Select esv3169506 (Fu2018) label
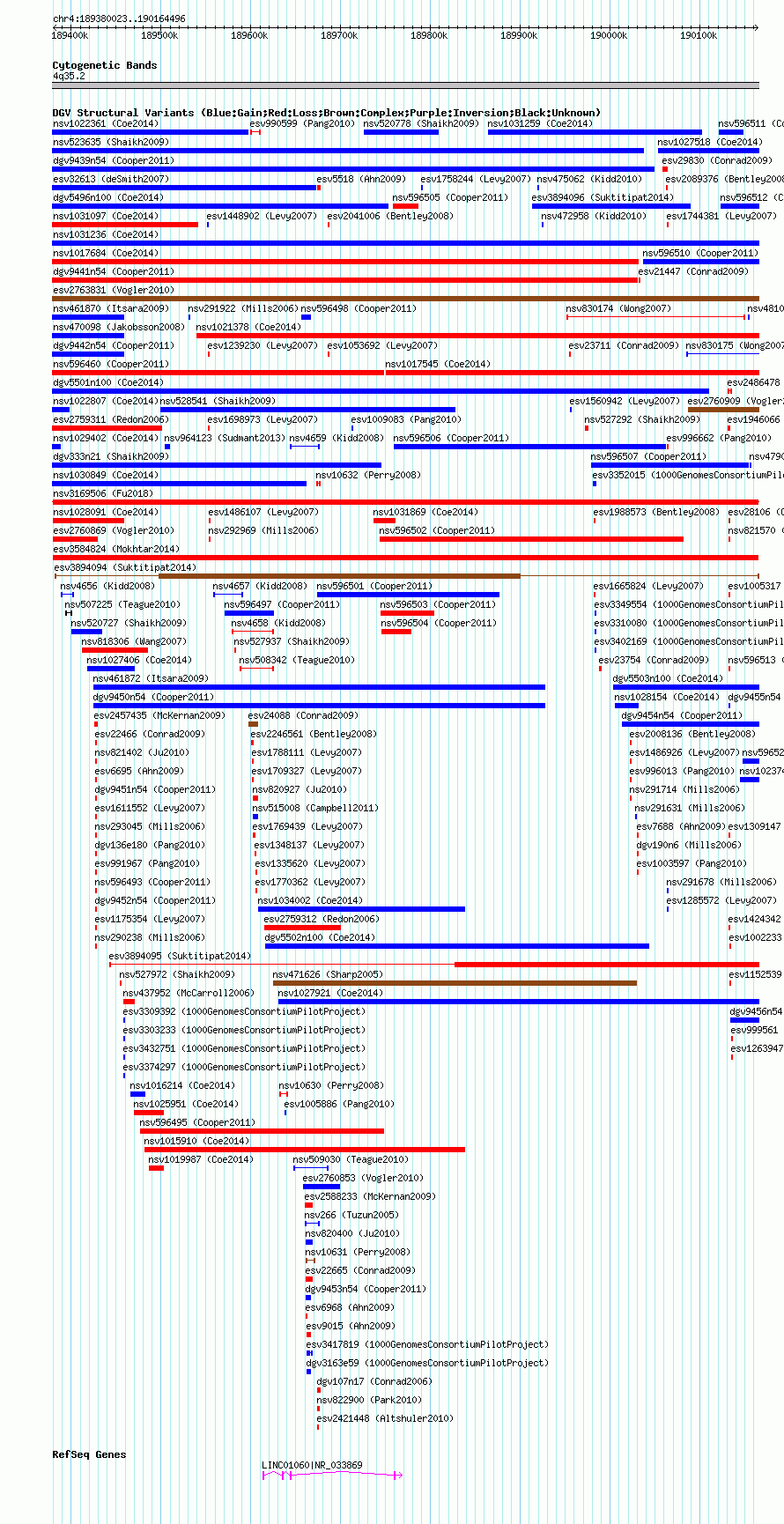Image resolution: width=784 pixels, height=1524 pixels. (103, 493)
